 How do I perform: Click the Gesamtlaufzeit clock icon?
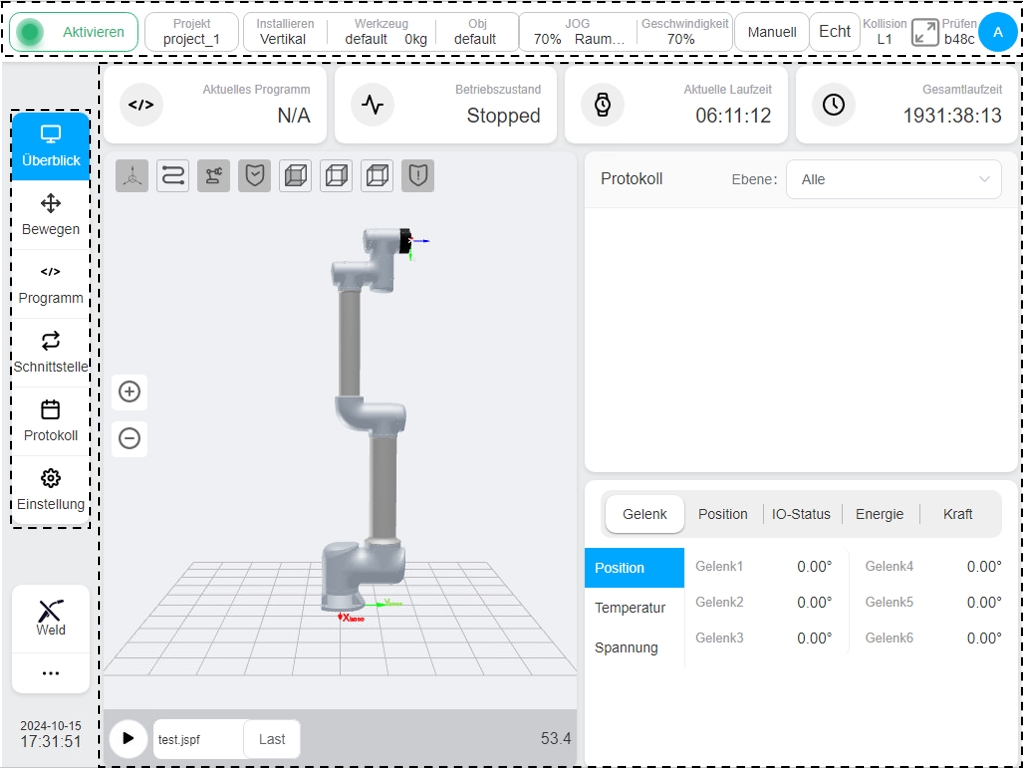834,104
